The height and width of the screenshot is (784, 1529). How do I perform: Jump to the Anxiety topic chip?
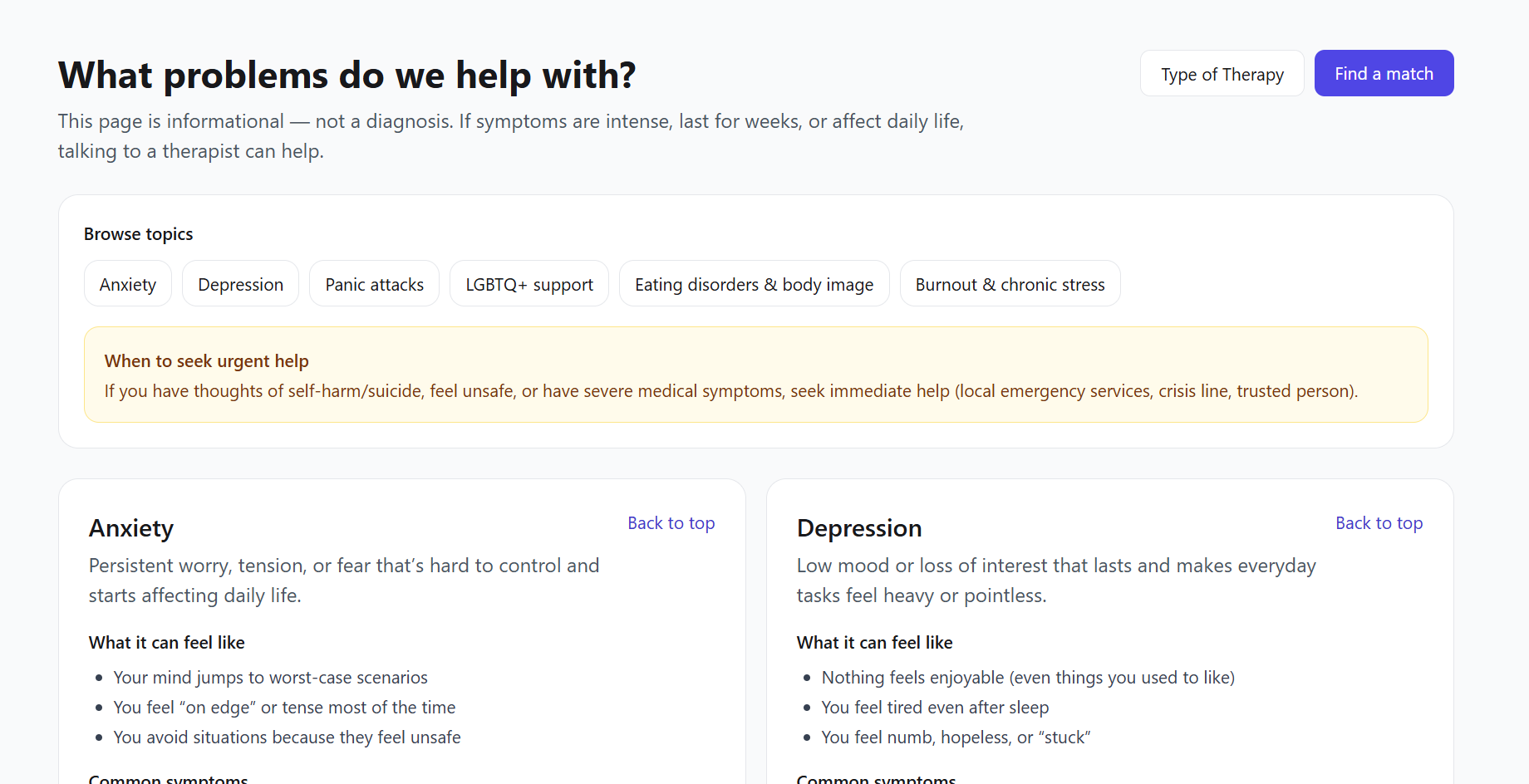tap(128, 284)
